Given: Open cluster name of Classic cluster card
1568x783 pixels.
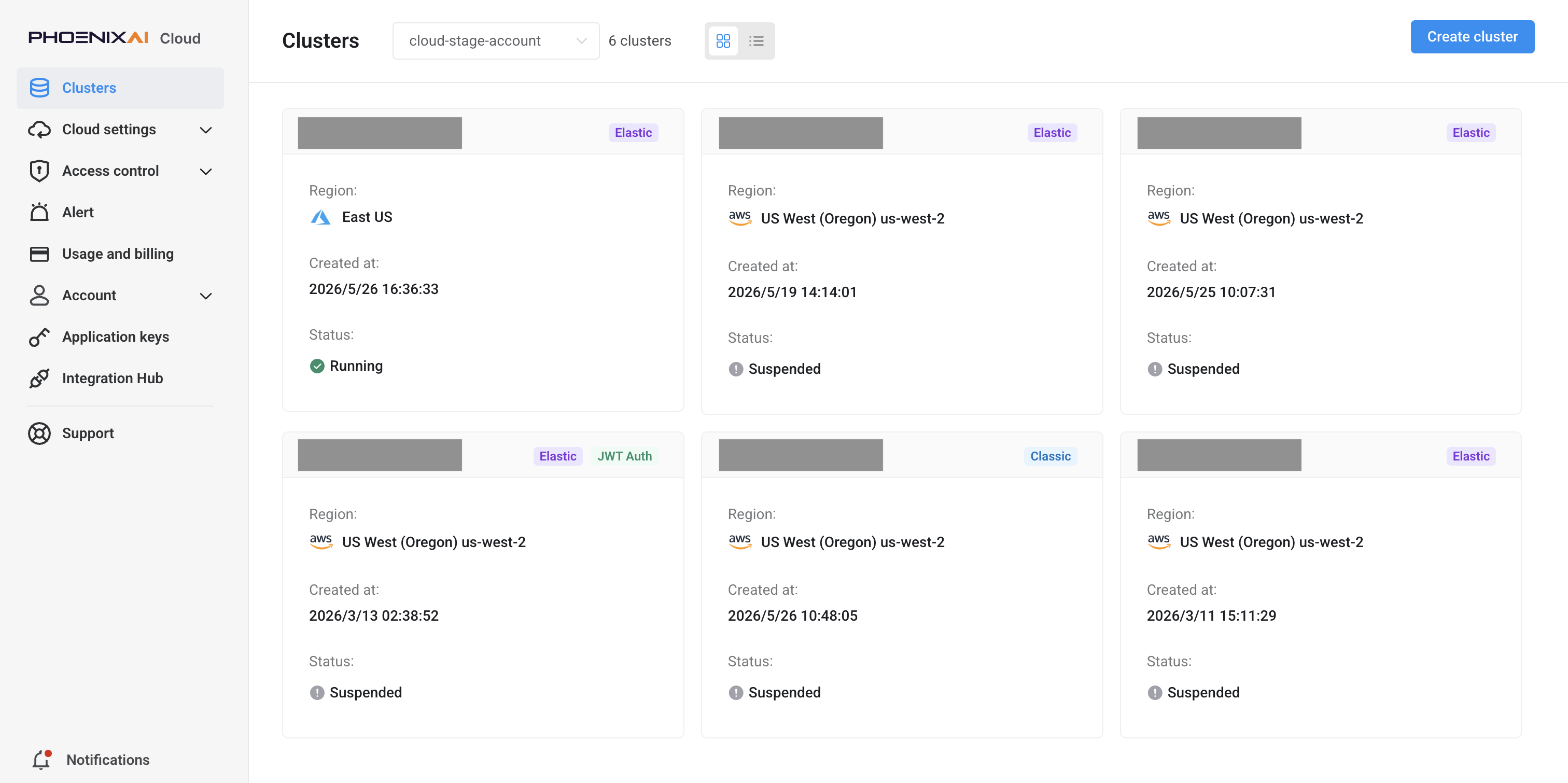Looking at the screenshot, I should (801, 455).
